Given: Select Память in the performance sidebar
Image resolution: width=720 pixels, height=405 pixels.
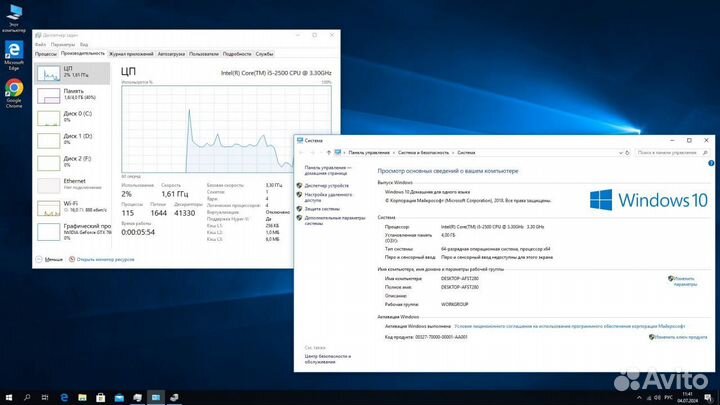Looking at the screenshot, I should point(72,96).
